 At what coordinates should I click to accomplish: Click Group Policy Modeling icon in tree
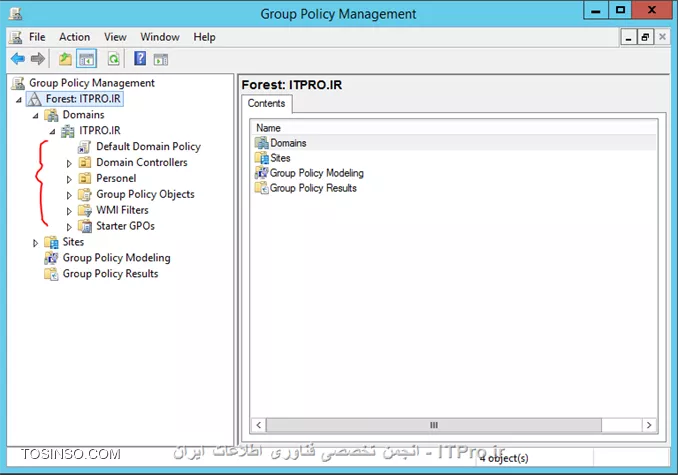point(51,258)
